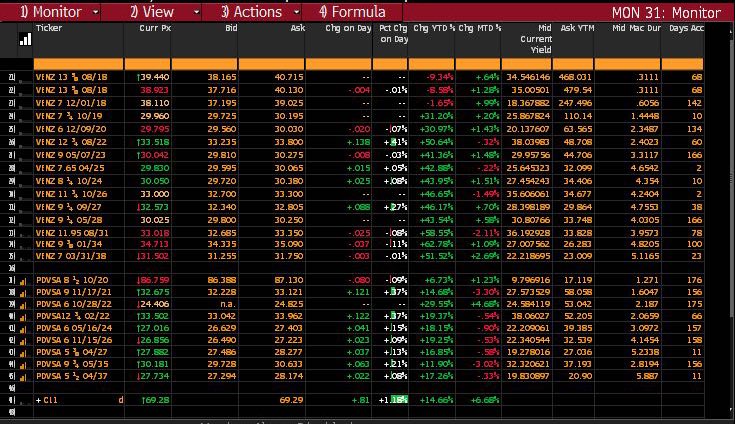Expand the Monitor dropdown arrow
This screenshot has width=735, height=424.
(x=96, y=12)
